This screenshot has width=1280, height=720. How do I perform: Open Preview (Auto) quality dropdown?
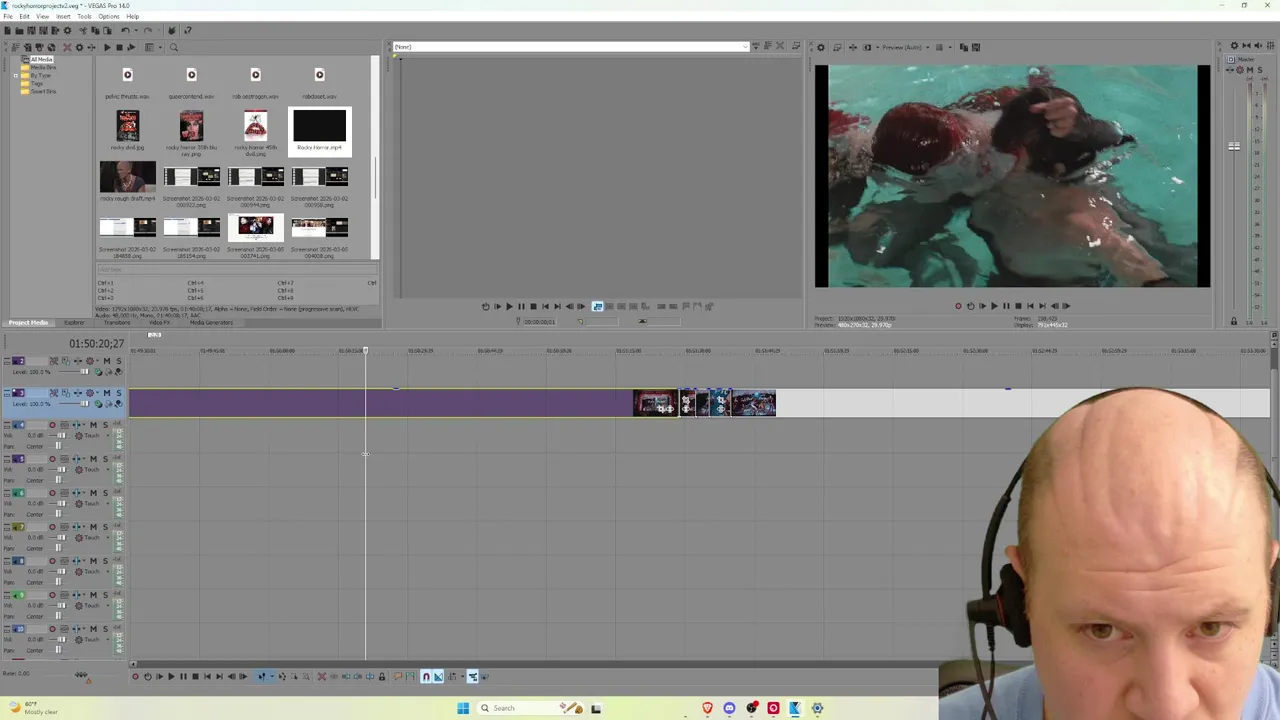click(x=928, y=47)
